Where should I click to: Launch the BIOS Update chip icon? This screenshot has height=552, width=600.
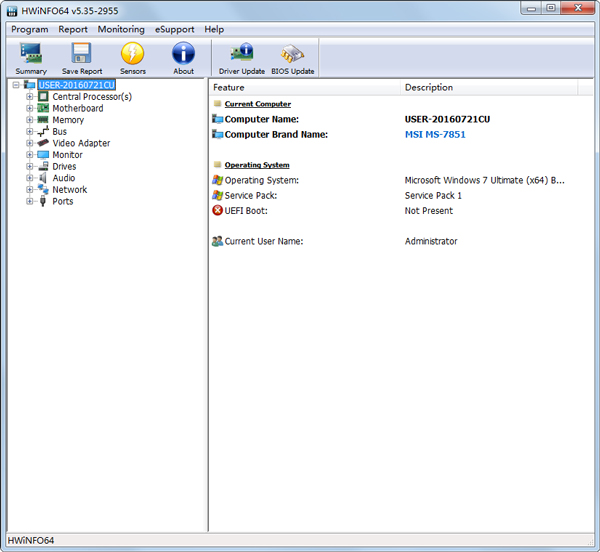[292, 53]
